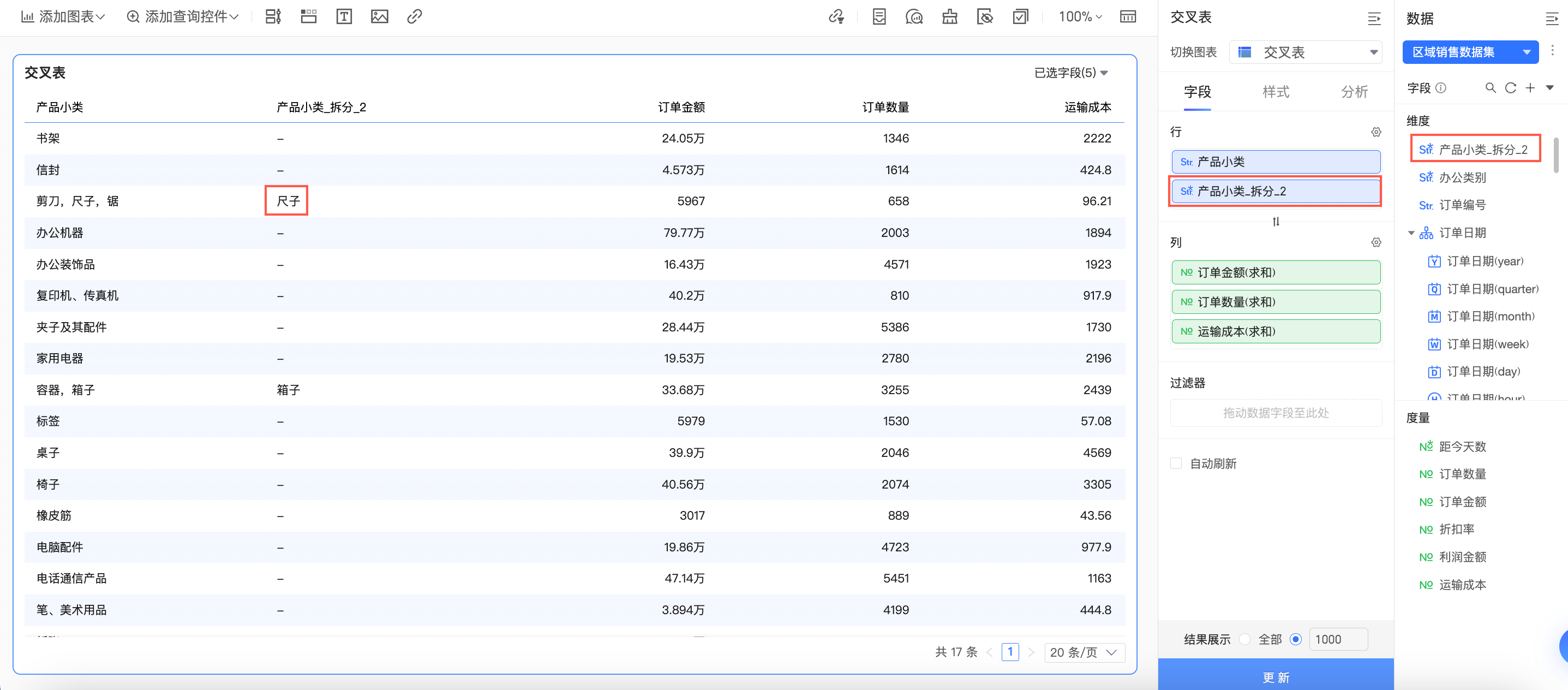Click the field search magnifier icon
The width and height of the screenshot is (1568, 690).
(x=1490, y=88)
